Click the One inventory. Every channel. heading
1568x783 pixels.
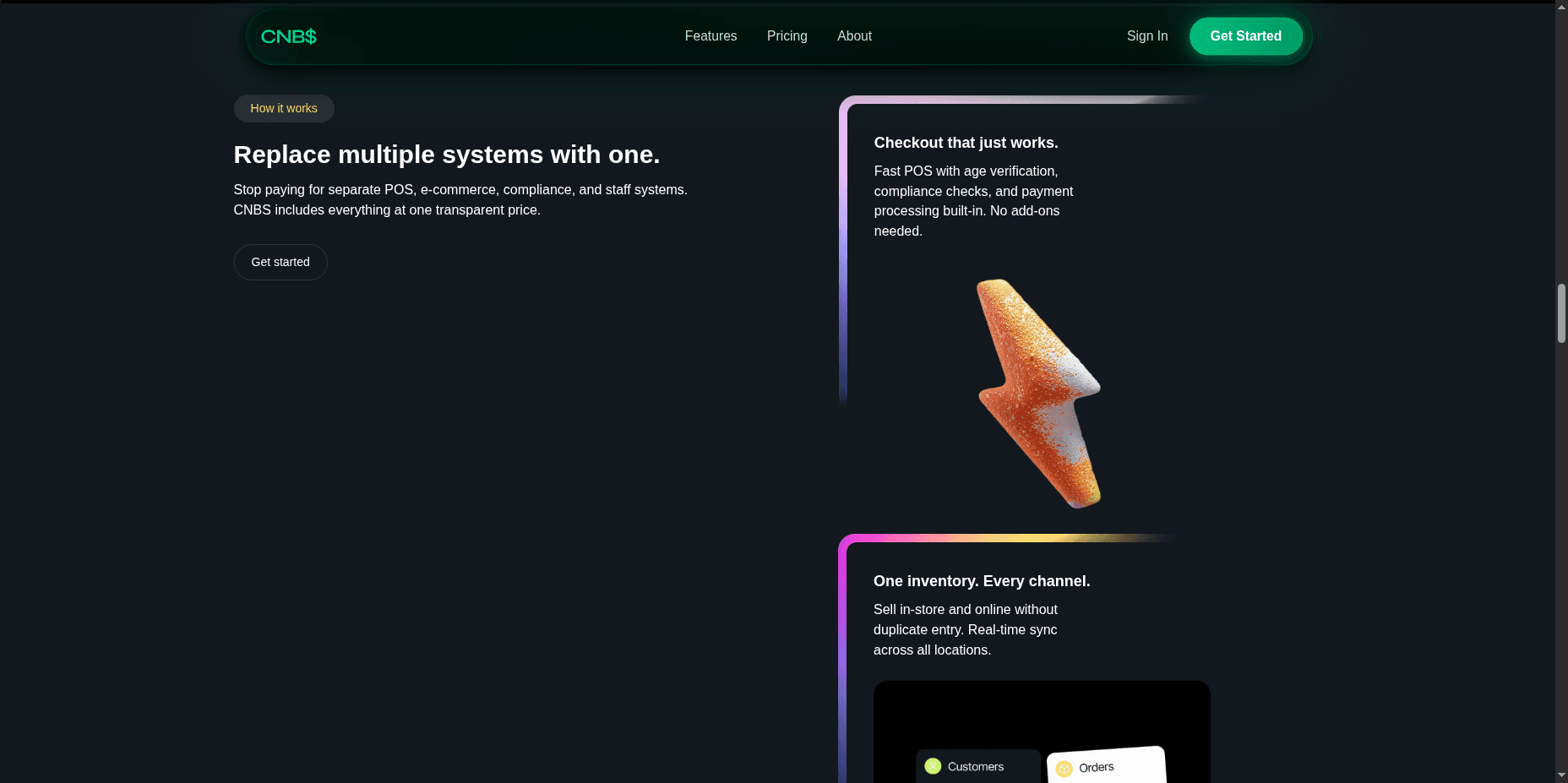click(x=982, y=581)
